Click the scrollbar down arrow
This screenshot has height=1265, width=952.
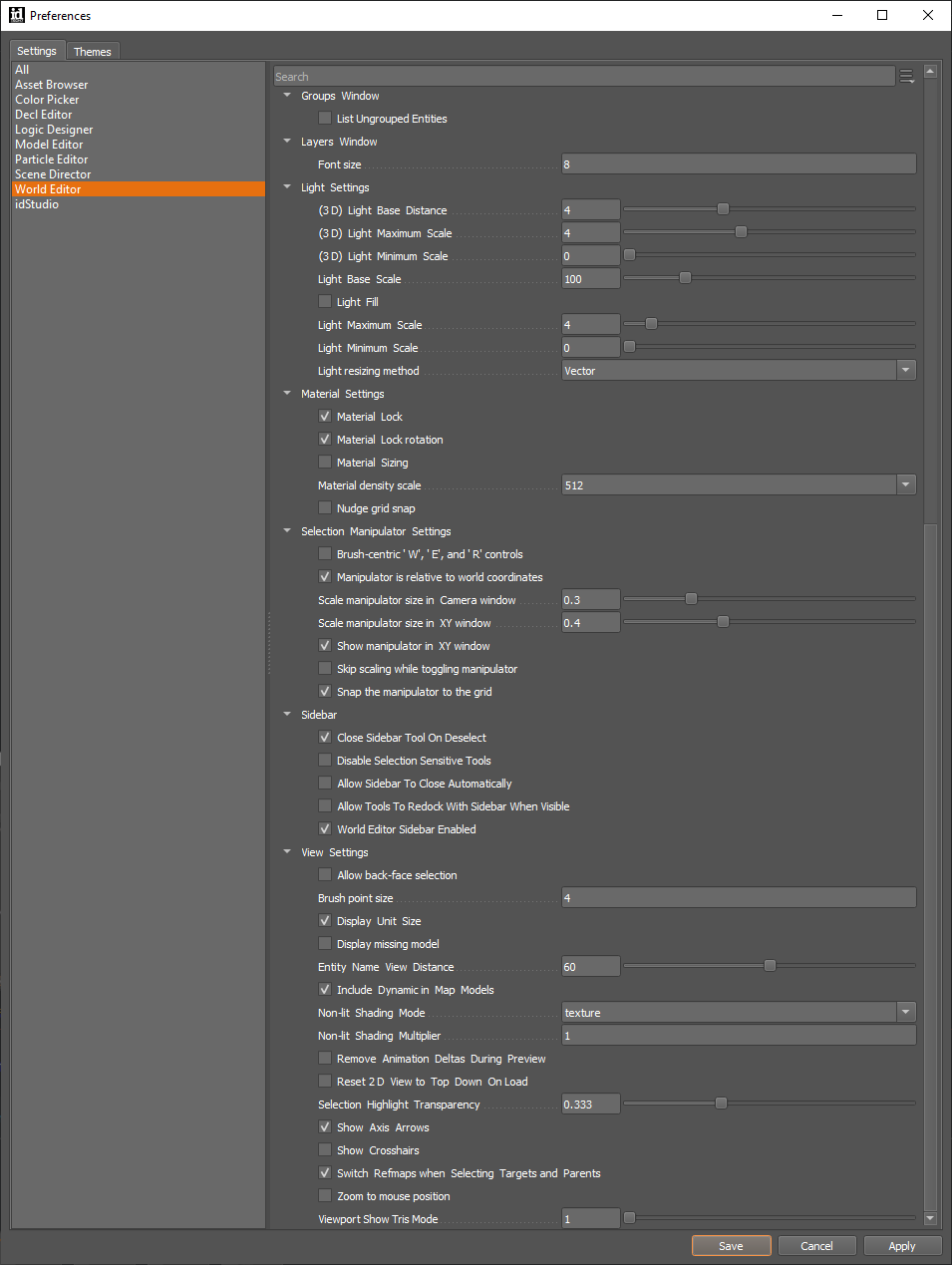coord(930,1218)
